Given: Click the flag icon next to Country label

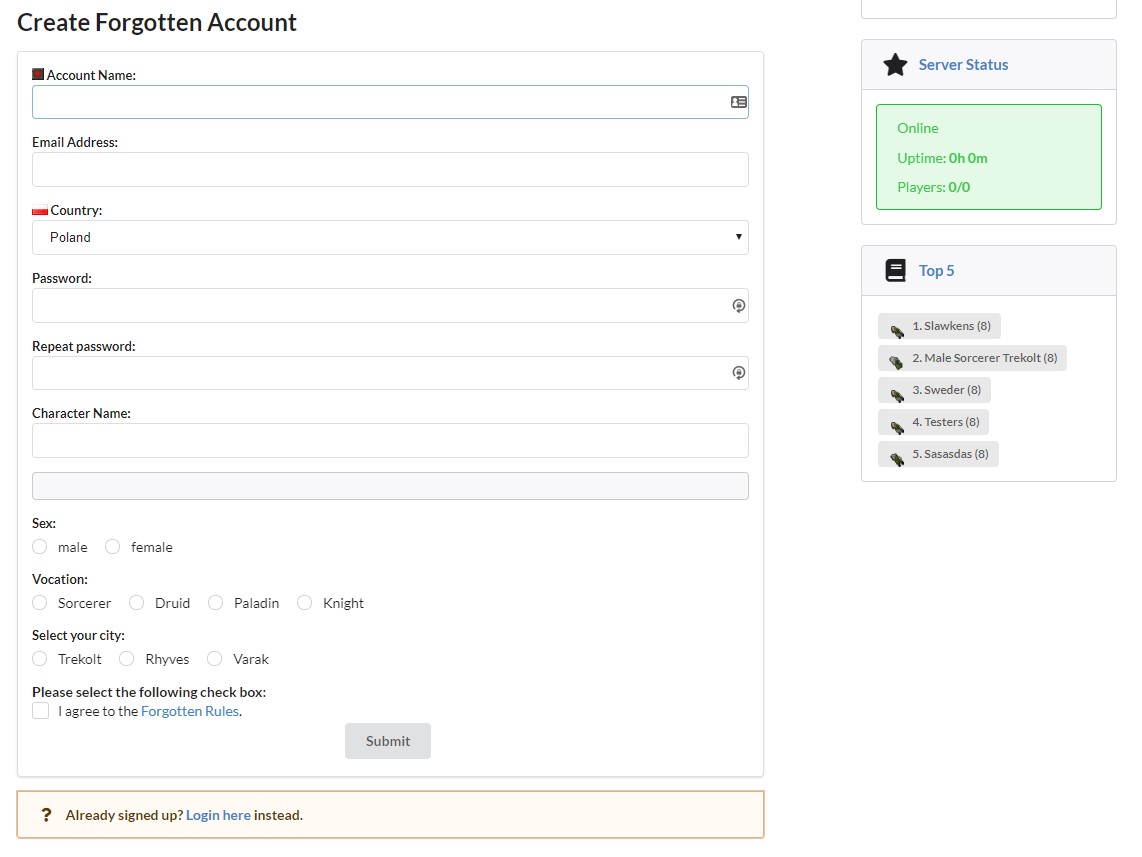Looking at the screenshot, I should (x=39, y=209).
